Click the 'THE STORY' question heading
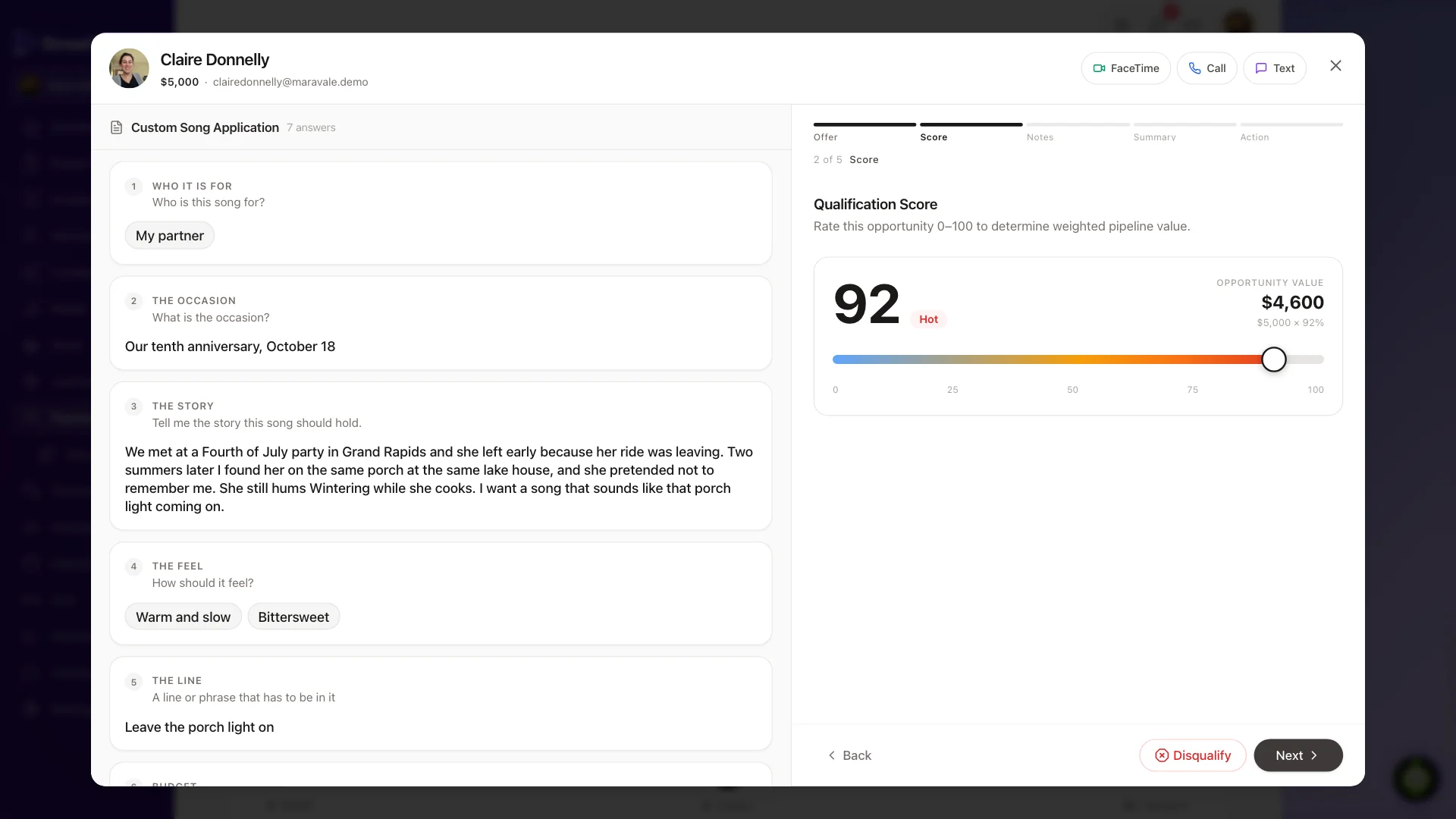This screenshot has height=819, width=1456. [183, 406]
